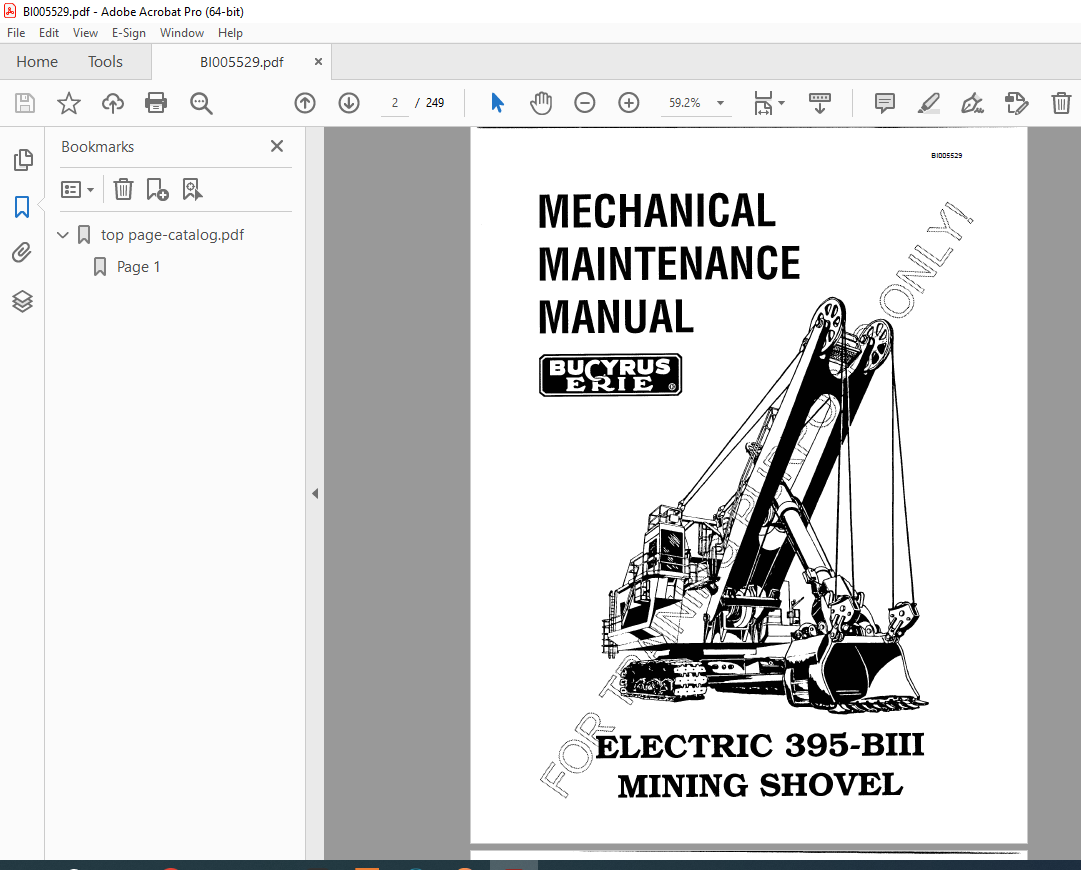
Task: Expand fit page dropdown arrow
Action: point(781,103)
